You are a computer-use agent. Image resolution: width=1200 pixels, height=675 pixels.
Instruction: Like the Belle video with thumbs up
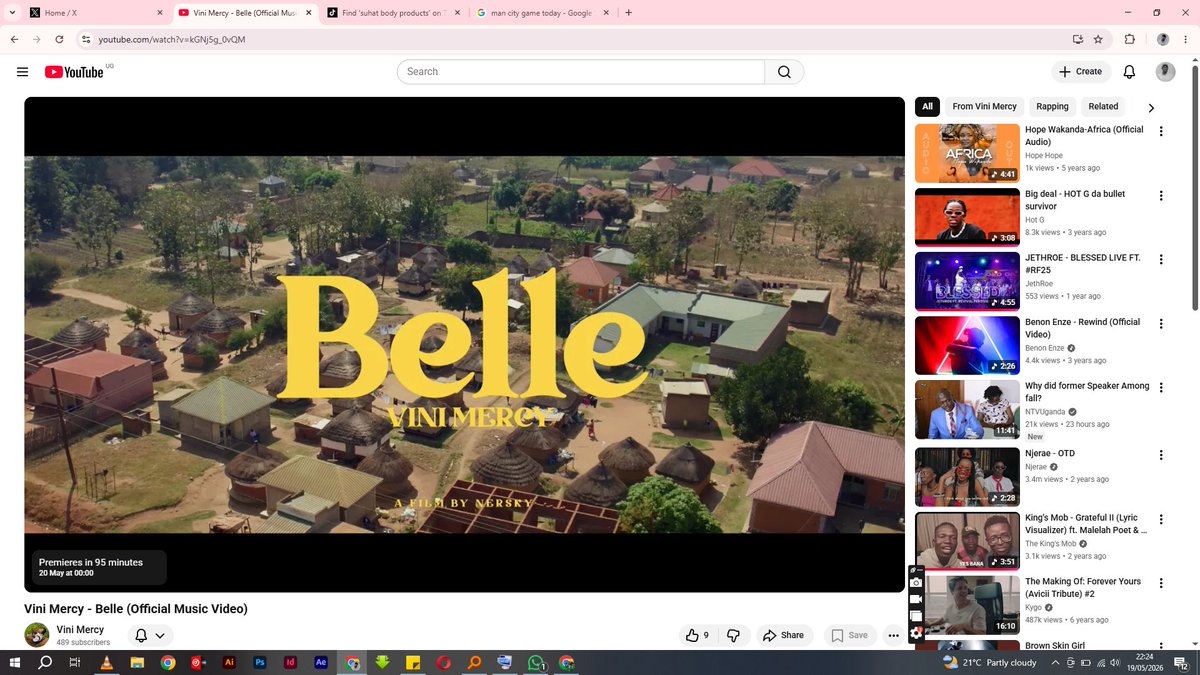696,635
